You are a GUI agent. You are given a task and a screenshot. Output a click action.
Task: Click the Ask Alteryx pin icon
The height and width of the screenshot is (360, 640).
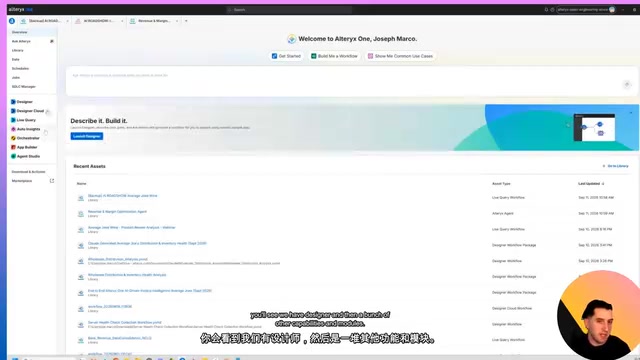point(52,41)
